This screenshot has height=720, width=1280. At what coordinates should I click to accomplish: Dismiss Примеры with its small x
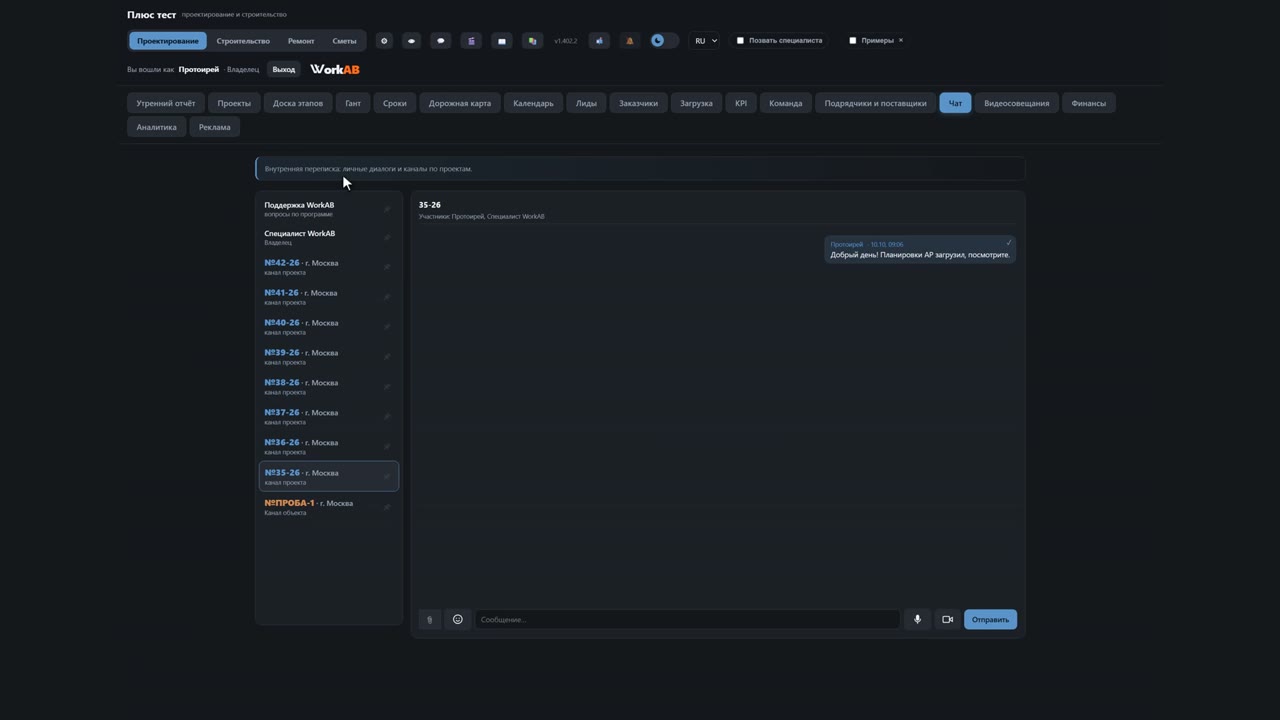pyautogui.click(x=900, y=41)
